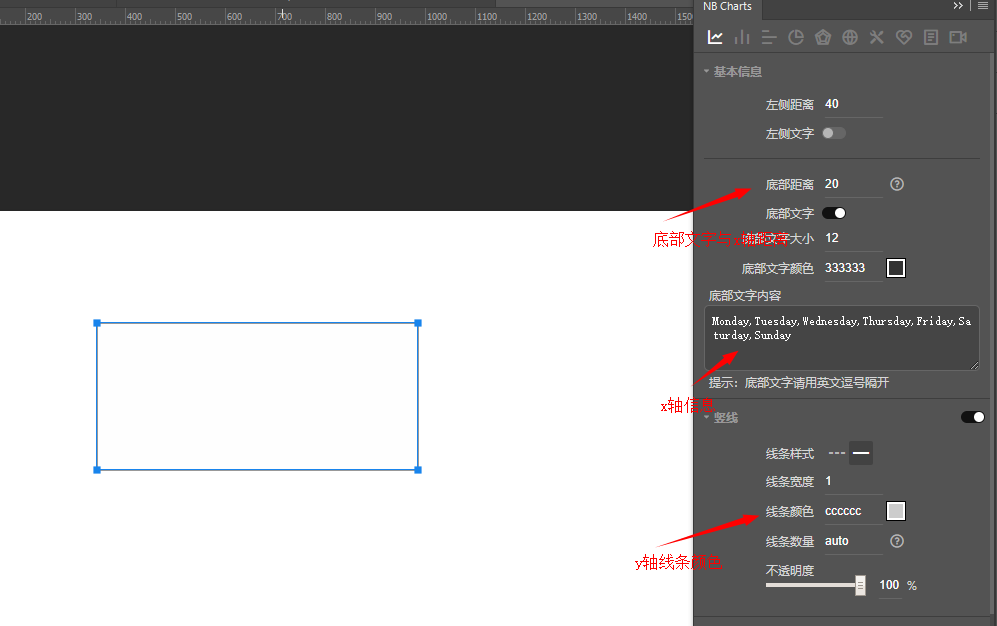
Task: Select the line chart icon
Action: [x=715, y=37]
